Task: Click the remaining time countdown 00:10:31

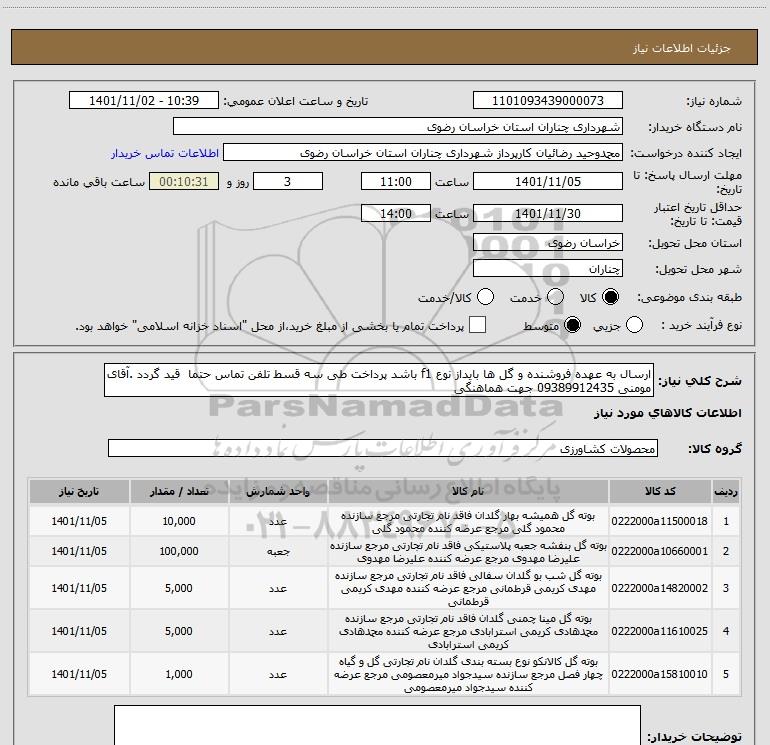Action: tap(184, 181)
